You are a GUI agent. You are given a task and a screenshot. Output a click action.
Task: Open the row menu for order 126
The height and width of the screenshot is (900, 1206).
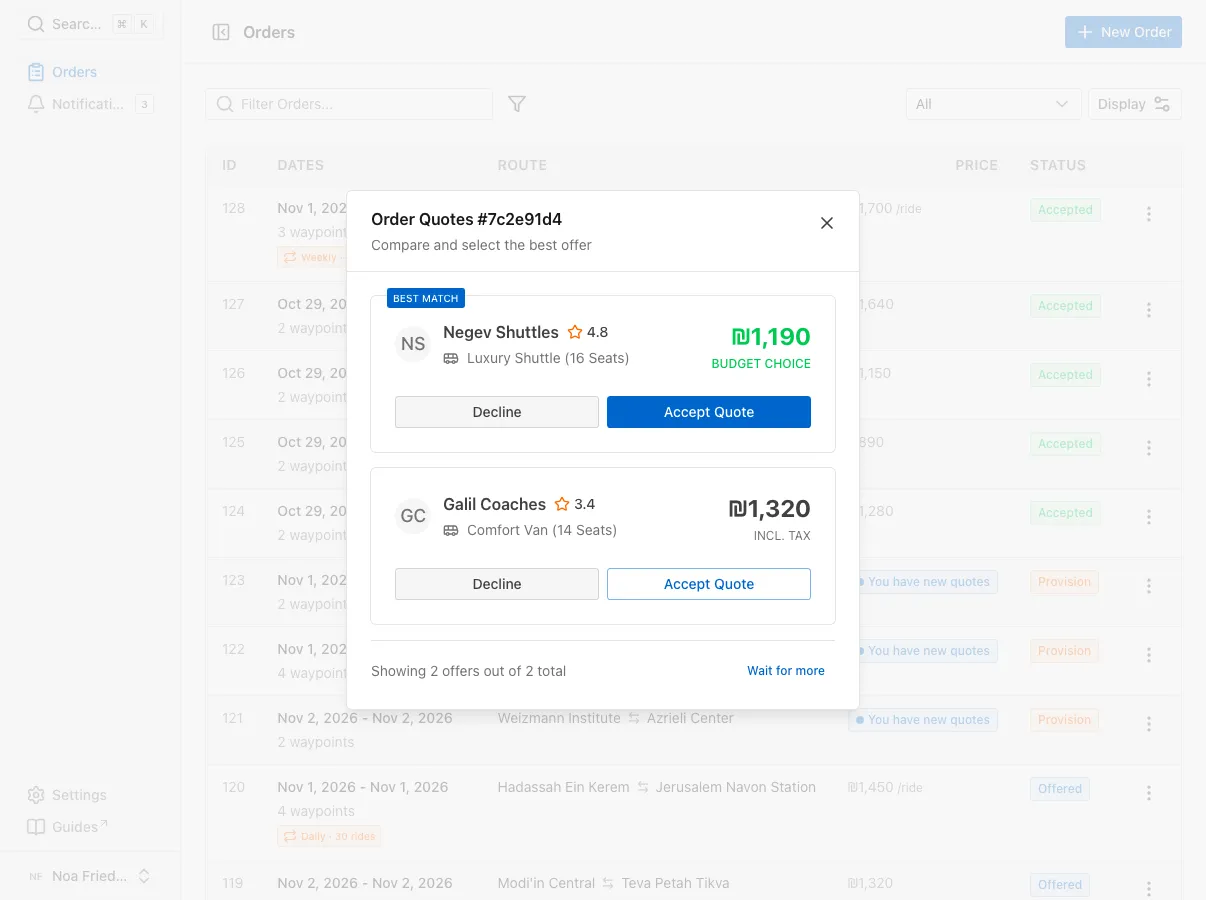[x=1149, y=379]
